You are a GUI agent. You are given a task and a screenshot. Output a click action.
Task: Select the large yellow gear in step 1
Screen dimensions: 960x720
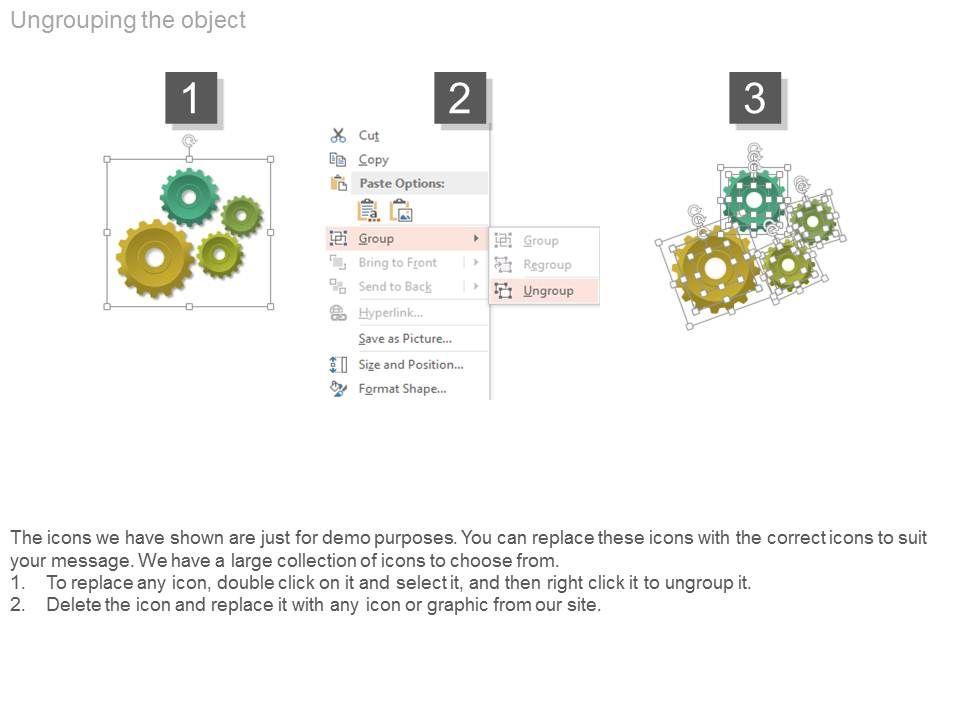(155, 258)
